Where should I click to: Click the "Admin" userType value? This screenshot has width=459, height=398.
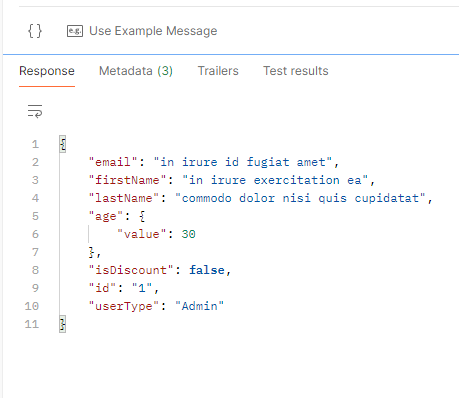click(199, 306)
